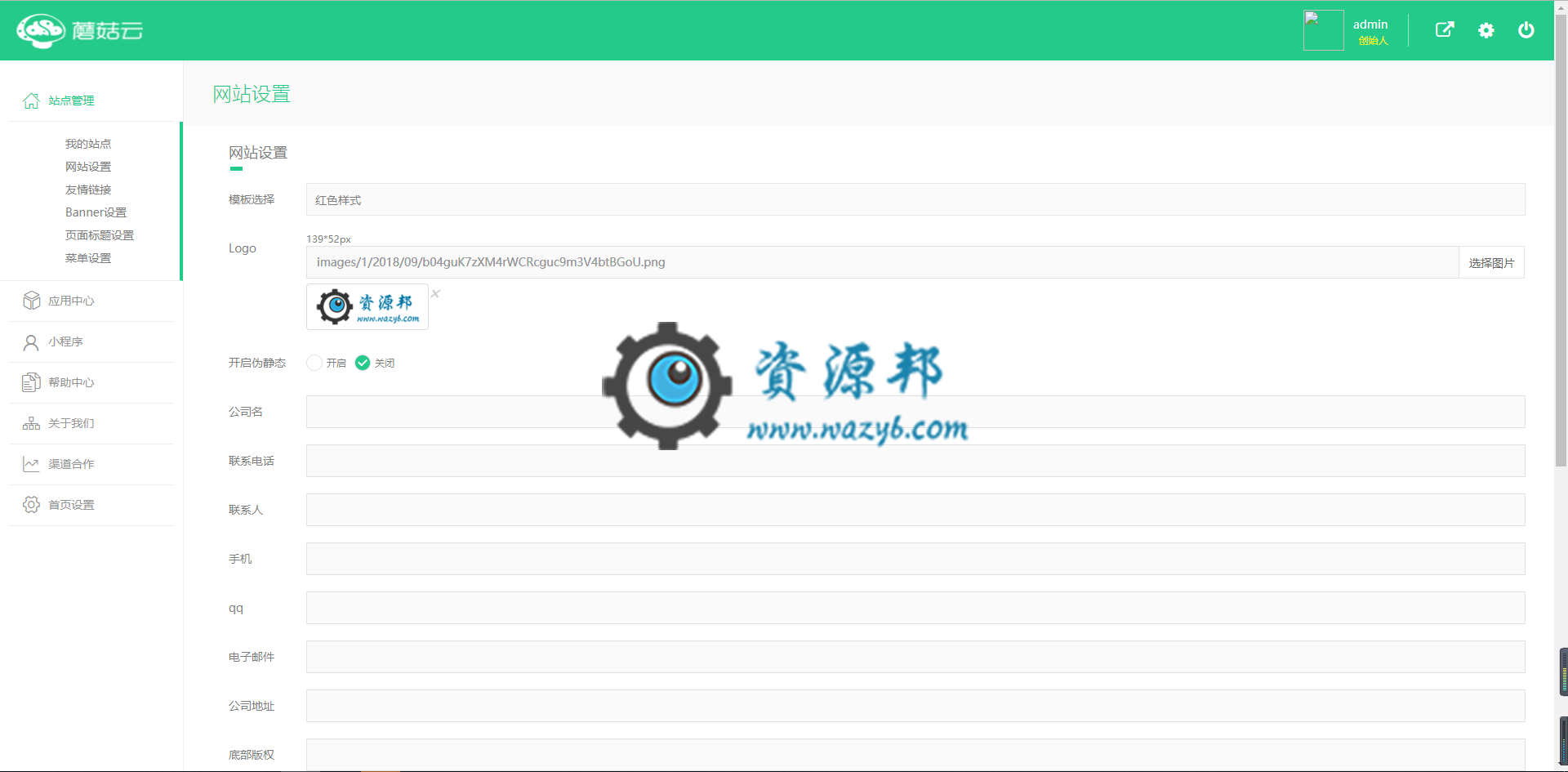Screen dimensions: 1568x772
Task: Focus the 公司地址 input field
Action: tap(915, 706)
